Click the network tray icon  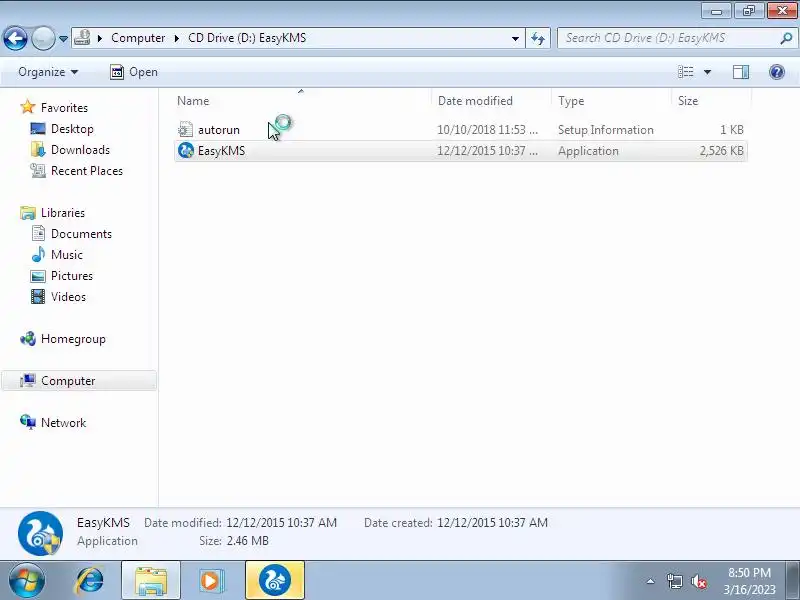(x=674, y=581)
